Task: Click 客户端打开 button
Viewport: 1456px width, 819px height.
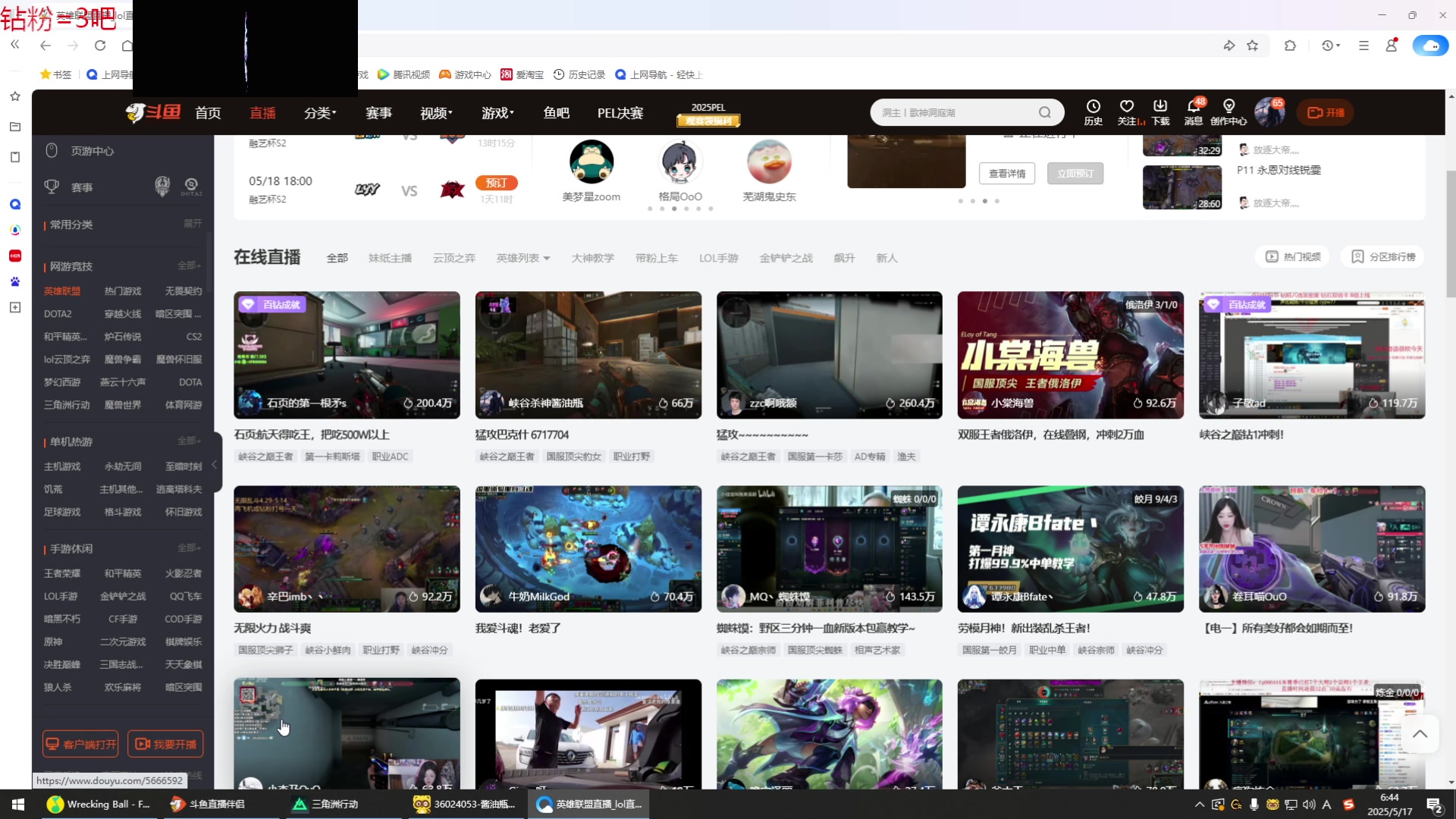Action: point(81,744)
